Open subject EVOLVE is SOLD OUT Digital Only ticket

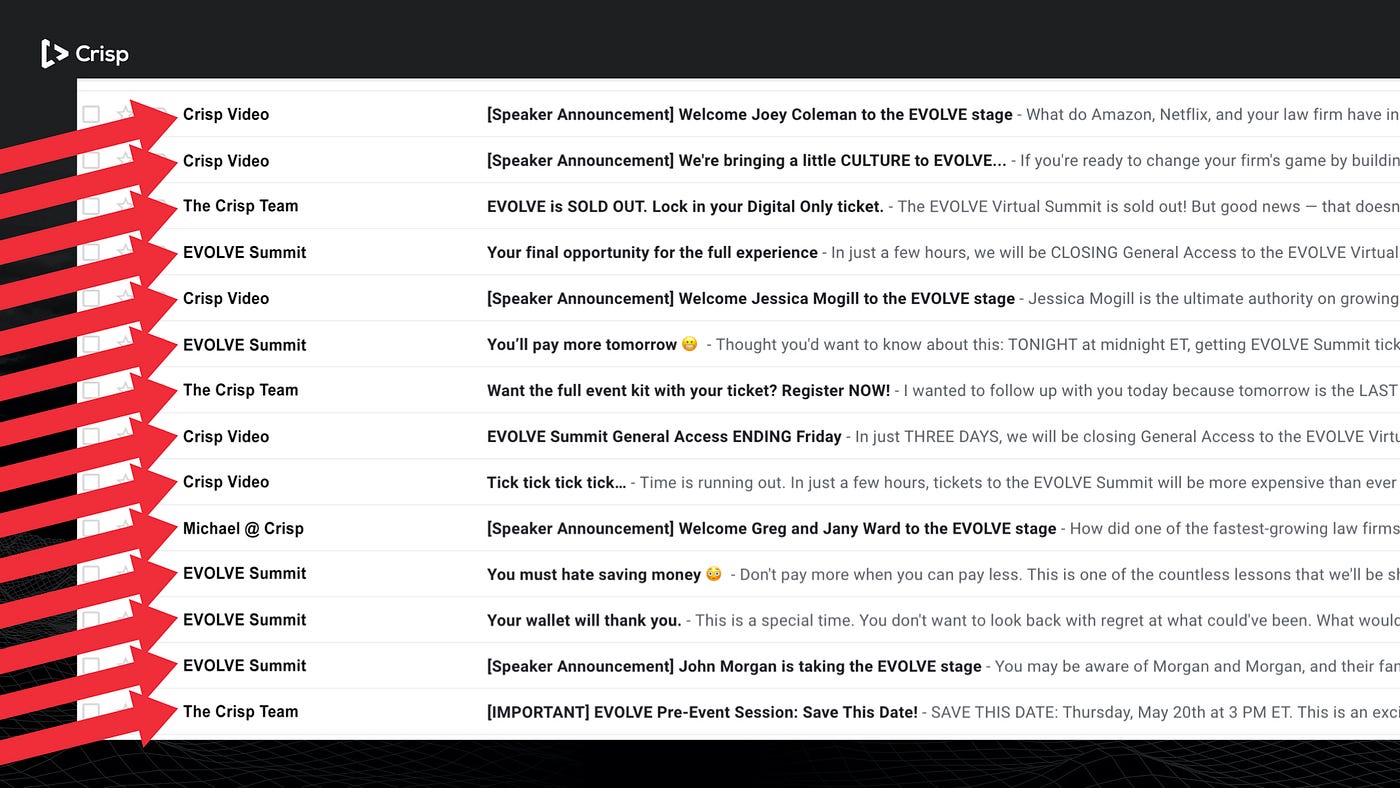pyautogui.click(x=685, y=206)
